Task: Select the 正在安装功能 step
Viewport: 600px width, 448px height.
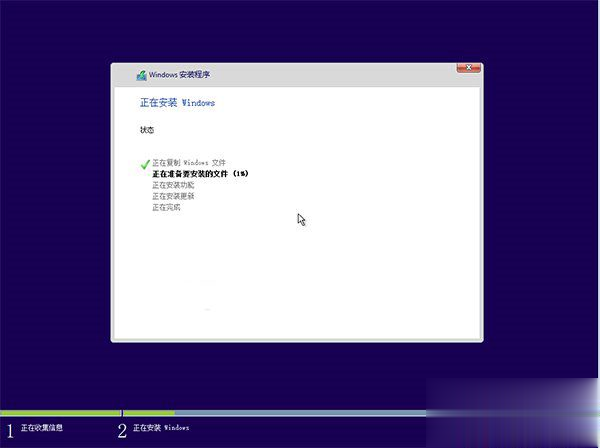Action: tap(173, 185)
